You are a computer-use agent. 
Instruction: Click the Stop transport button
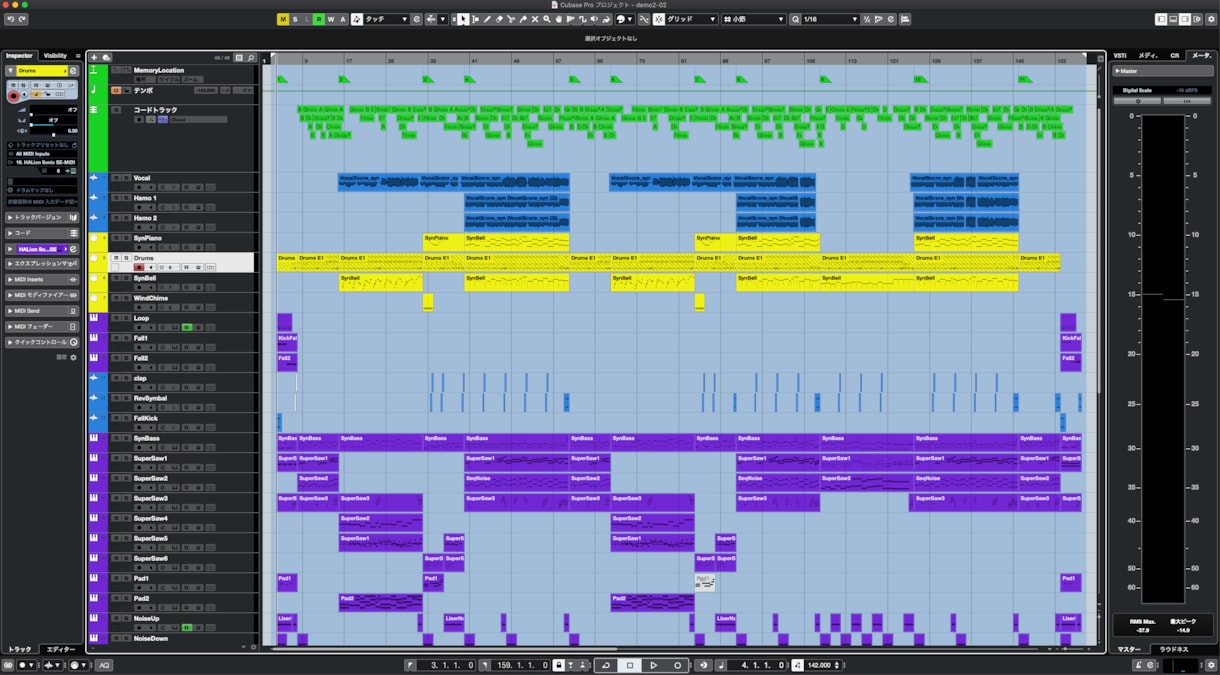click(630, 665)
